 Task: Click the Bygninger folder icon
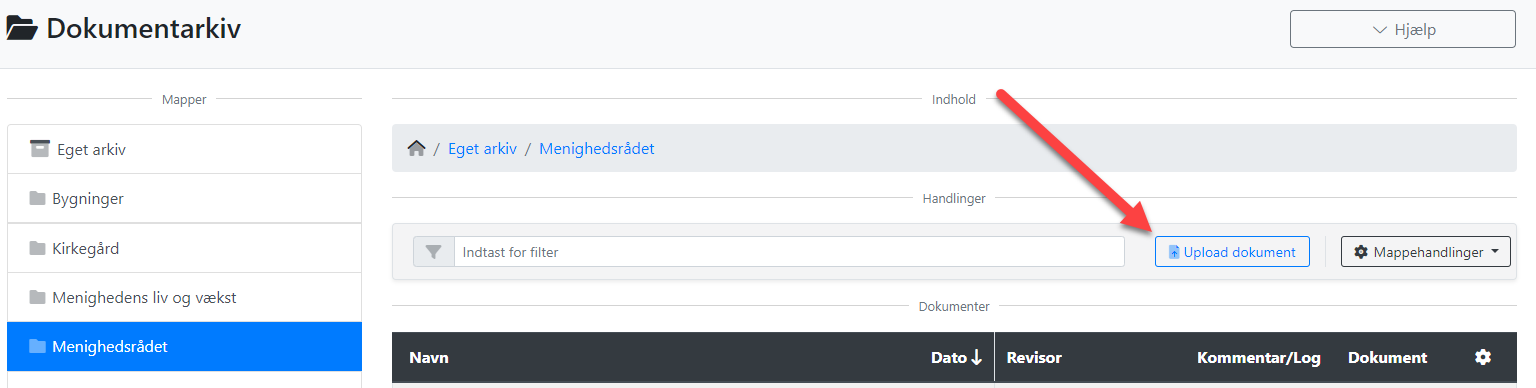coord(38,199)
